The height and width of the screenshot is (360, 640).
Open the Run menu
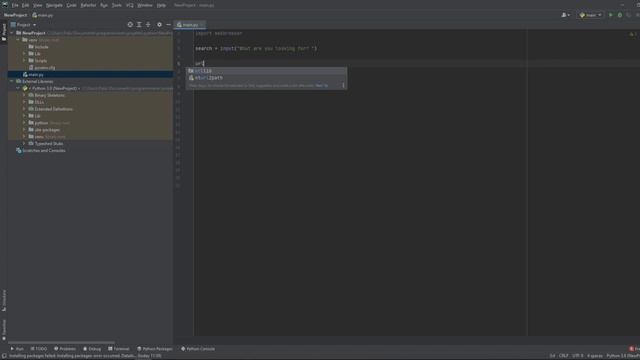(104, 5)
